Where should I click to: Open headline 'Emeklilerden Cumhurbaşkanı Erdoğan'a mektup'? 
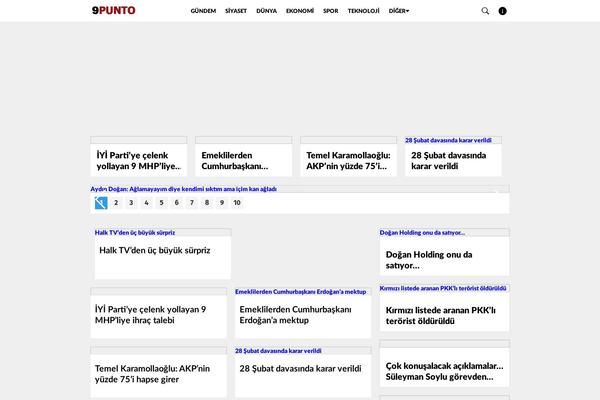295,315
